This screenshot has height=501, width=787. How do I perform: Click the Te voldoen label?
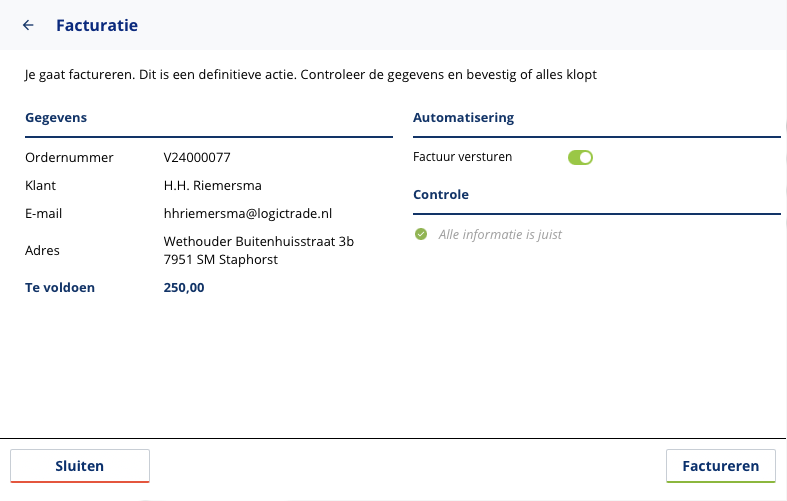(61, 287)
